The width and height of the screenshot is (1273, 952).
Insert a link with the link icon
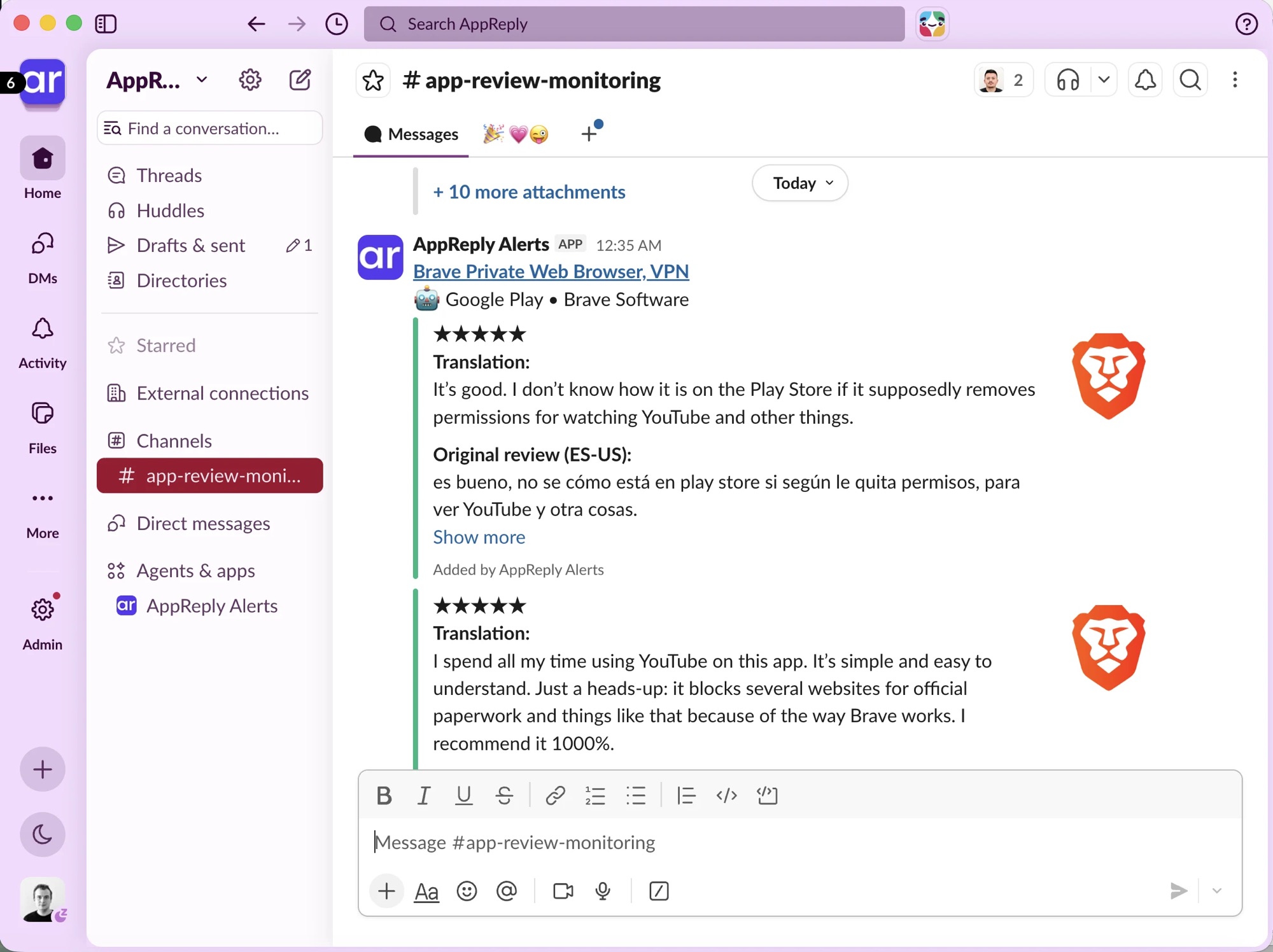tap(555, 795)
